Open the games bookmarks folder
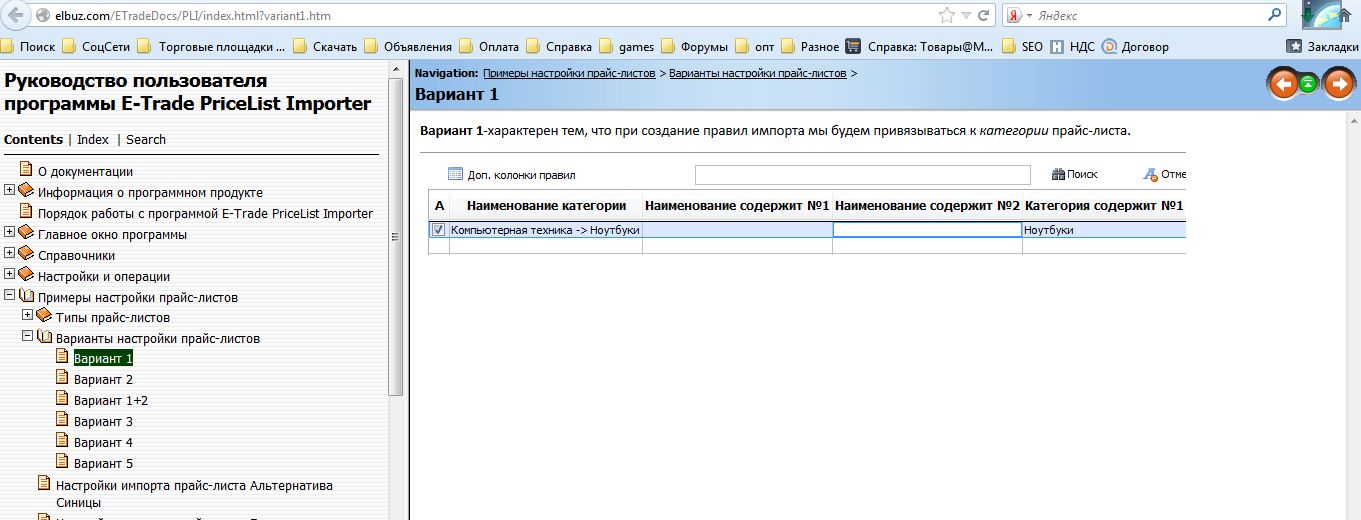 click(x=627, y=46)
